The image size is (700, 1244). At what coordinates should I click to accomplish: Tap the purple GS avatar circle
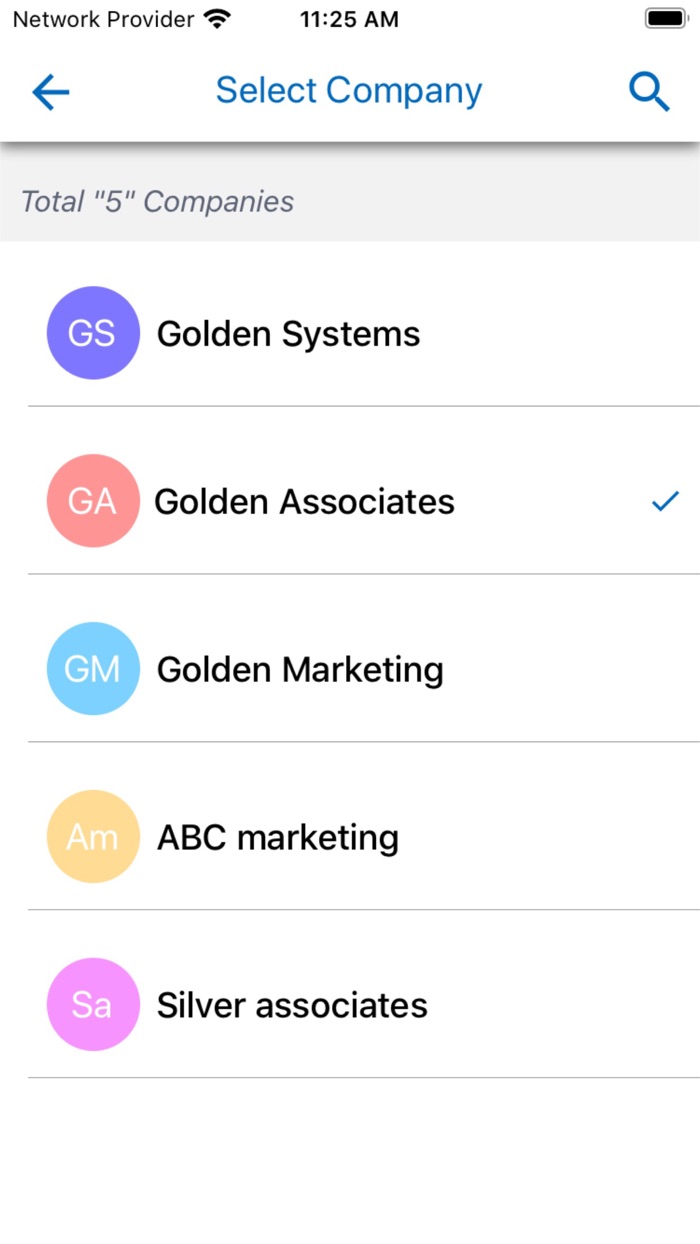pos(92,333)
